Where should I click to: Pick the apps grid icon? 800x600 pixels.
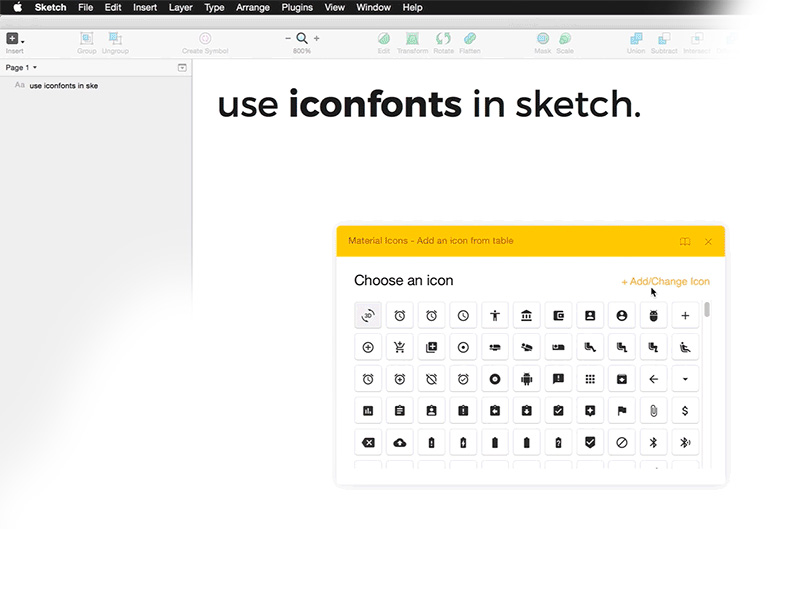click(590, 379)
